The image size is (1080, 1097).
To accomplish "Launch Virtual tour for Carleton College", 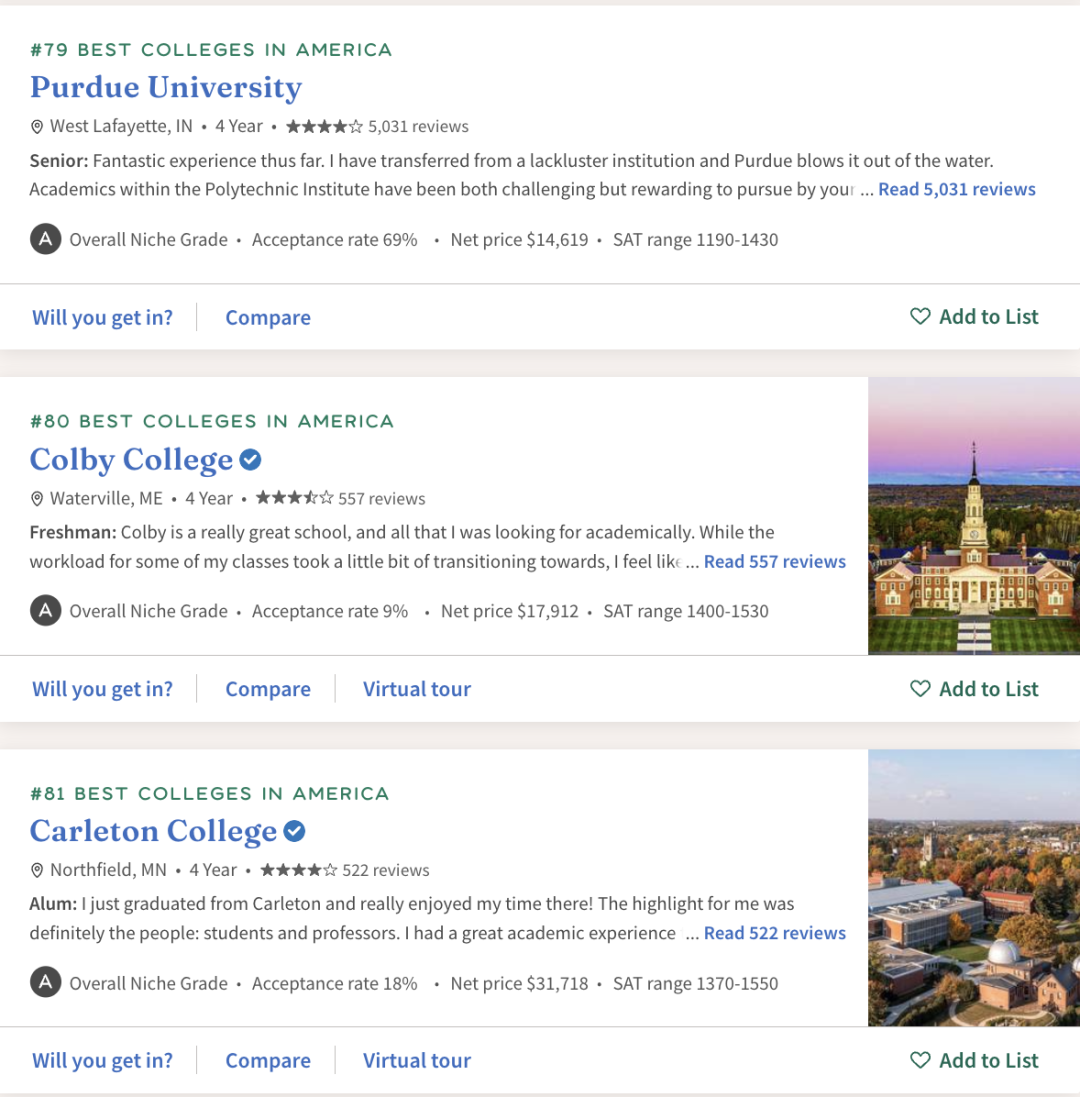I will (416, 1061).
